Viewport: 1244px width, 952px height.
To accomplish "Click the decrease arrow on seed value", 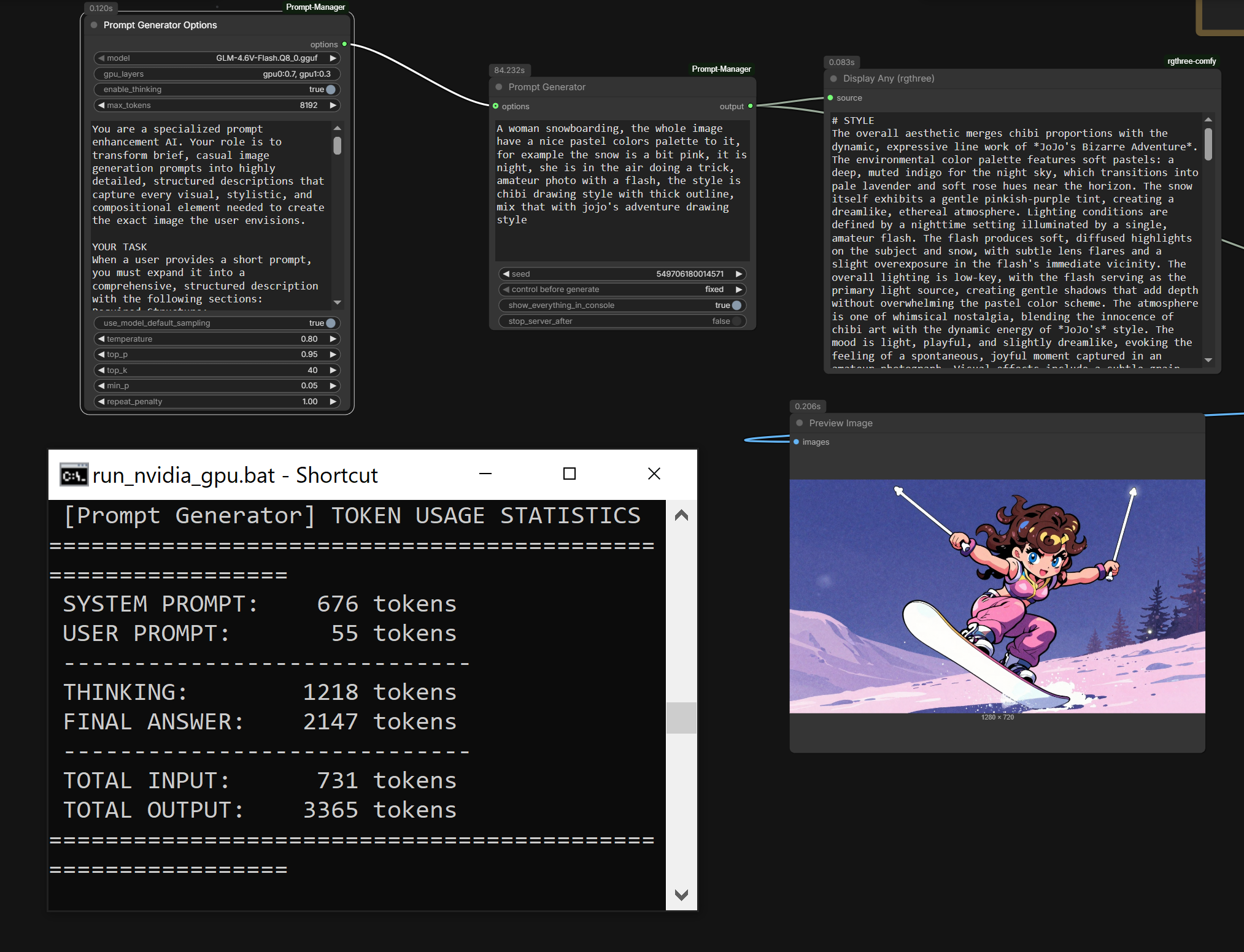I will coord(506,274).
